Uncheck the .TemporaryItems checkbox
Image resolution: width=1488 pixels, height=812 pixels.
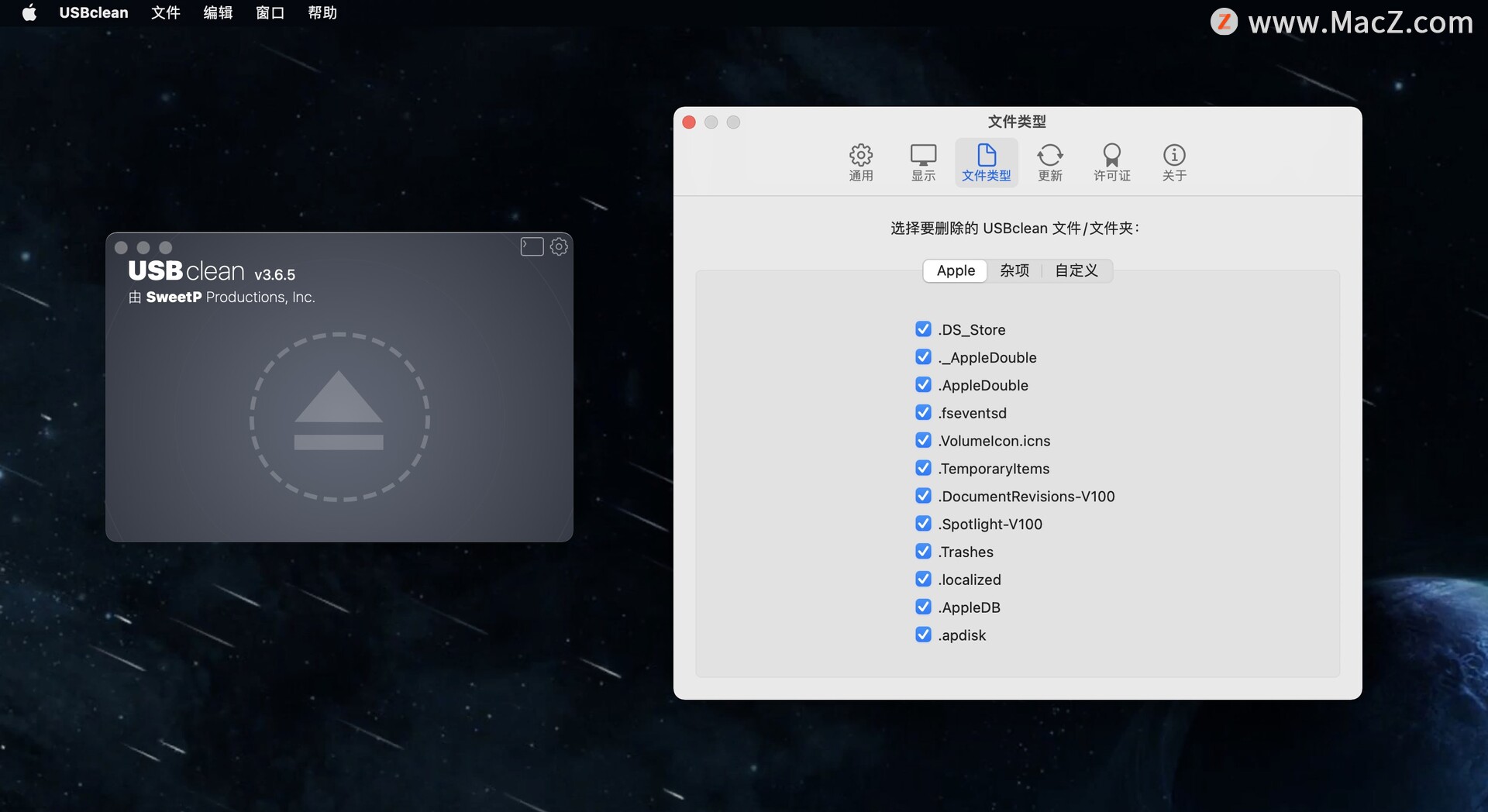(923, 468)
